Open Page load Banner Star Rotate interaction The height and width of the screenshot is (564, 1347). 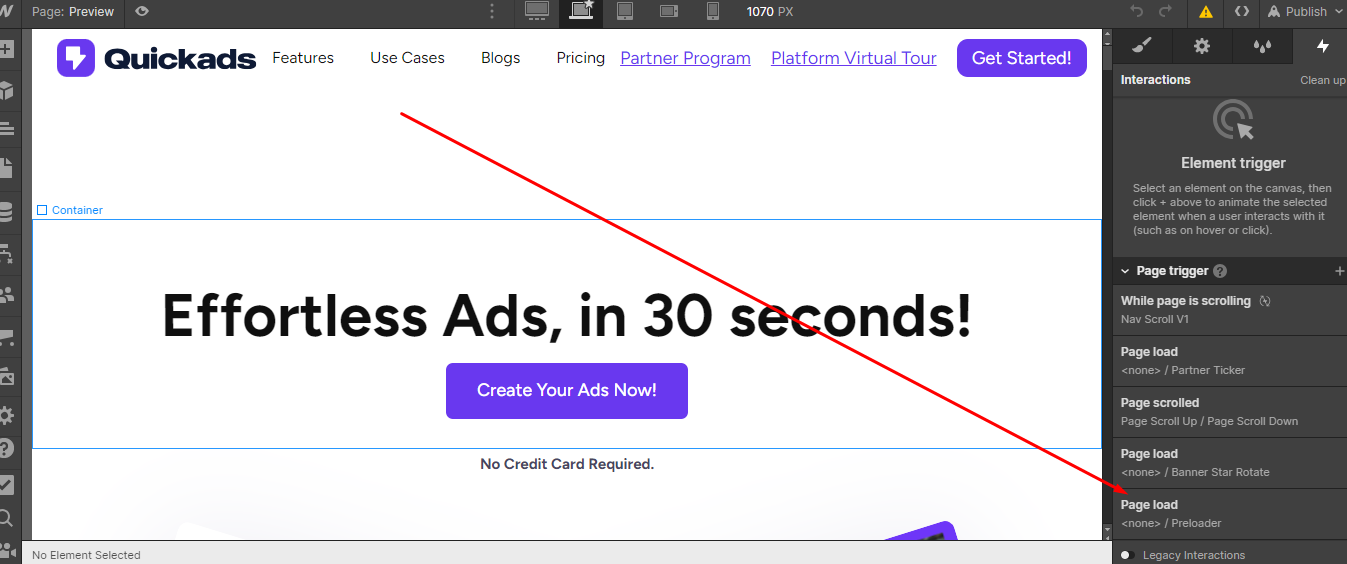1230,463
